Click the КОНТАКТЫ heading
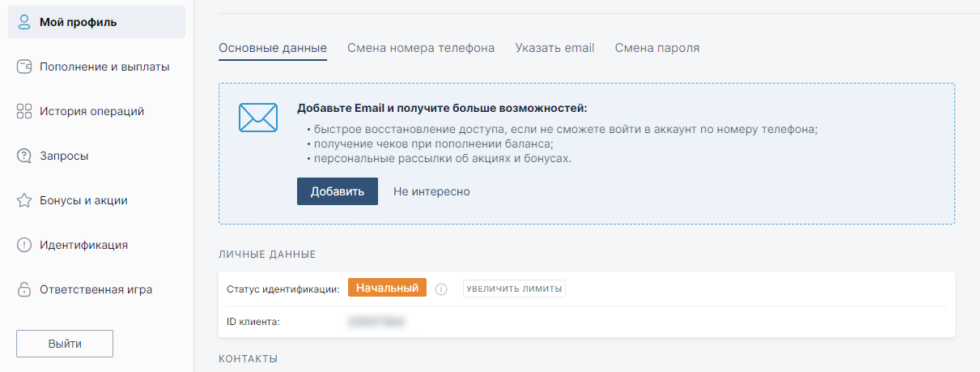The height and width of the screenshot is (372, 980). point(248,359)
